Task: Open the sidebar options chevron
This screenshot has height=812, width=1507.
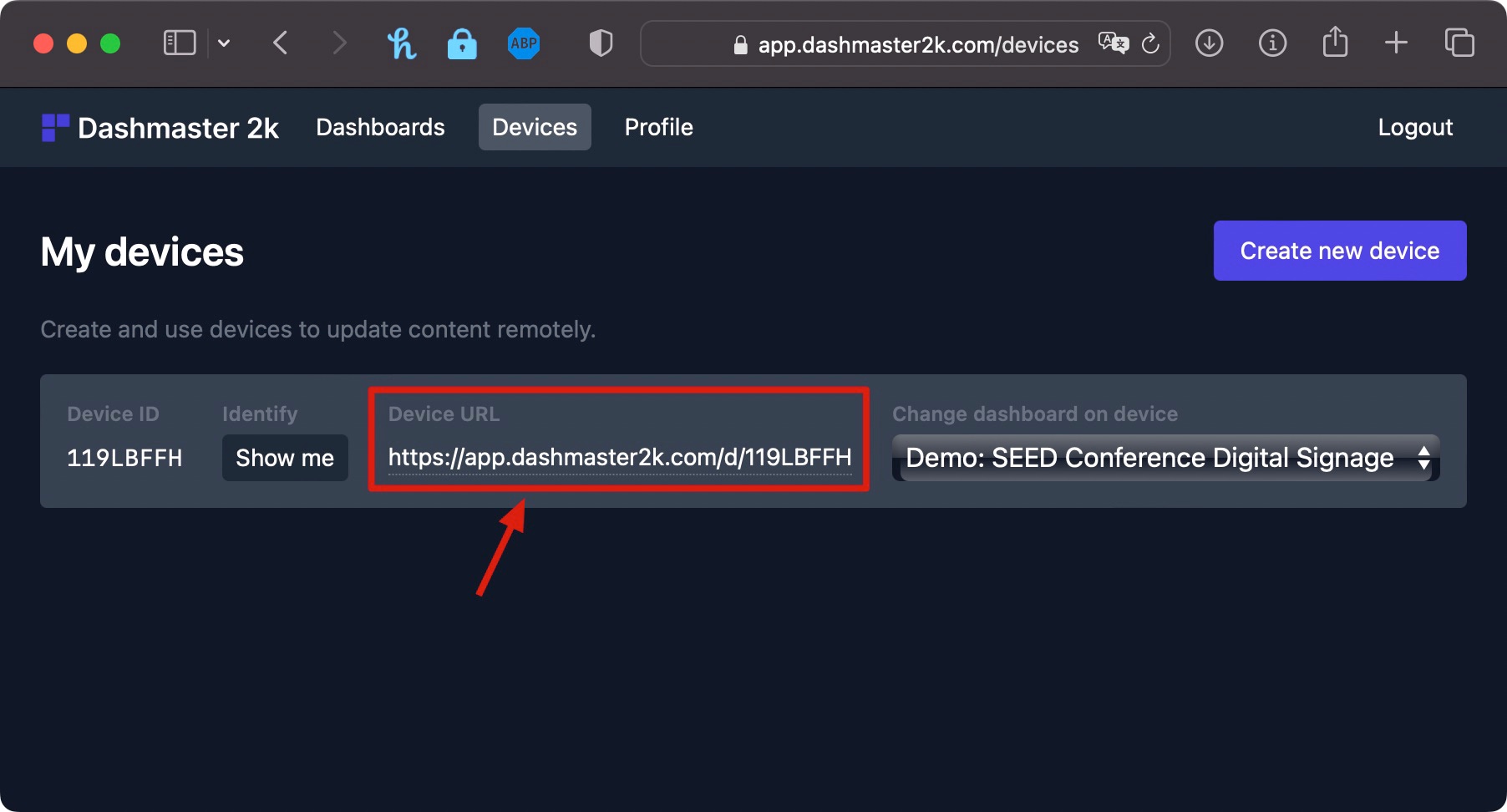Action: pyautogui.click(x=224, y=43)
